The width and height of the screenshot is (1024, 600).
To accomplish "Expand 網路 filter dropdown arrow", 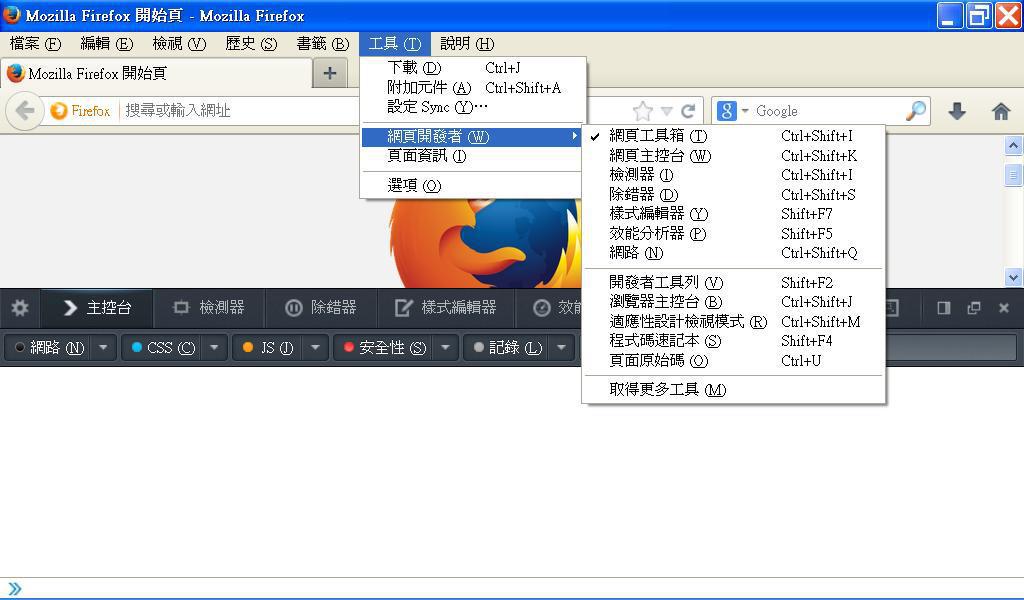I will [103, 348].
